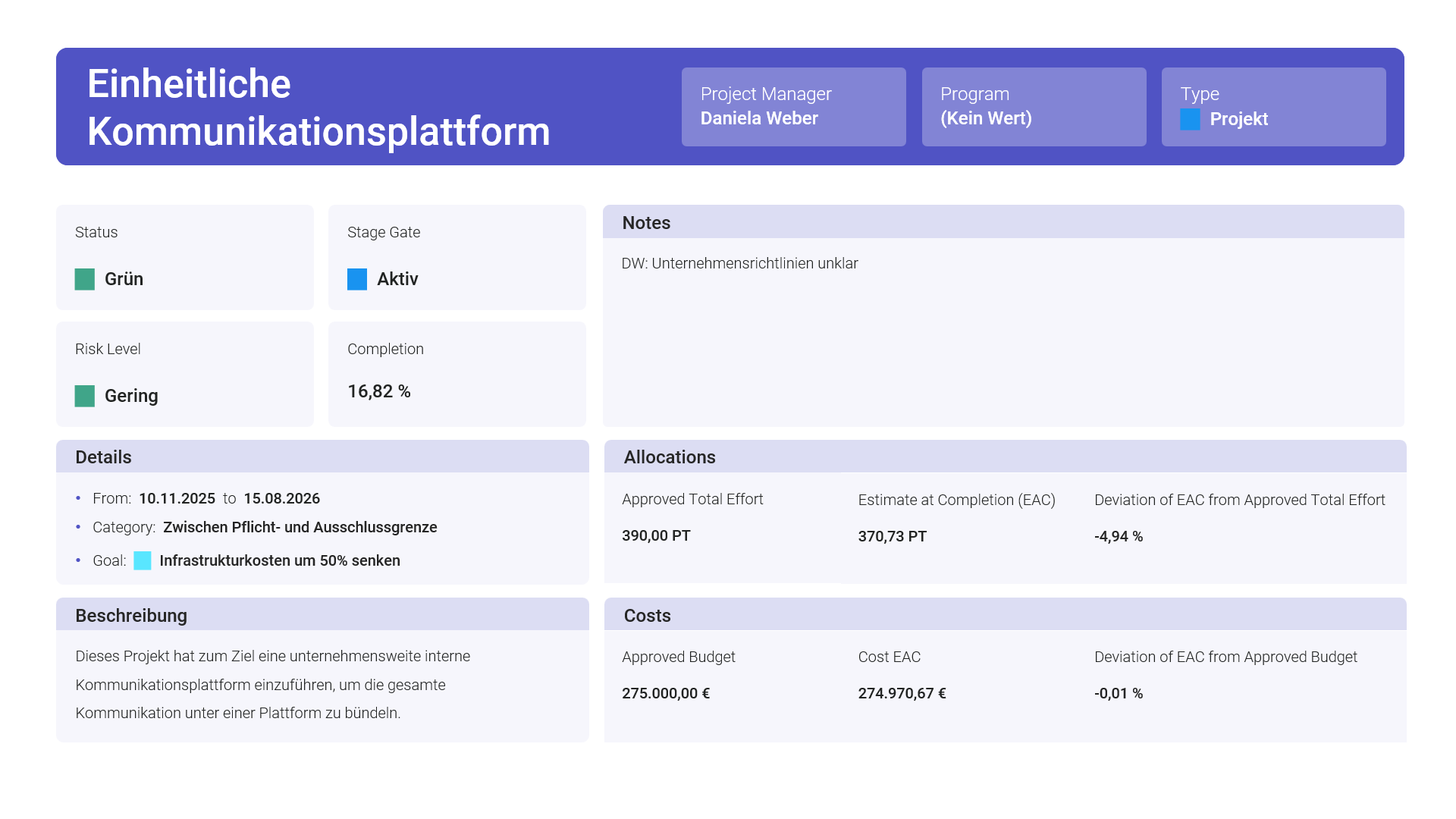This screenshot has width=1456, height=819.
Task: Click the Stage Gate label
Action: 384,232
